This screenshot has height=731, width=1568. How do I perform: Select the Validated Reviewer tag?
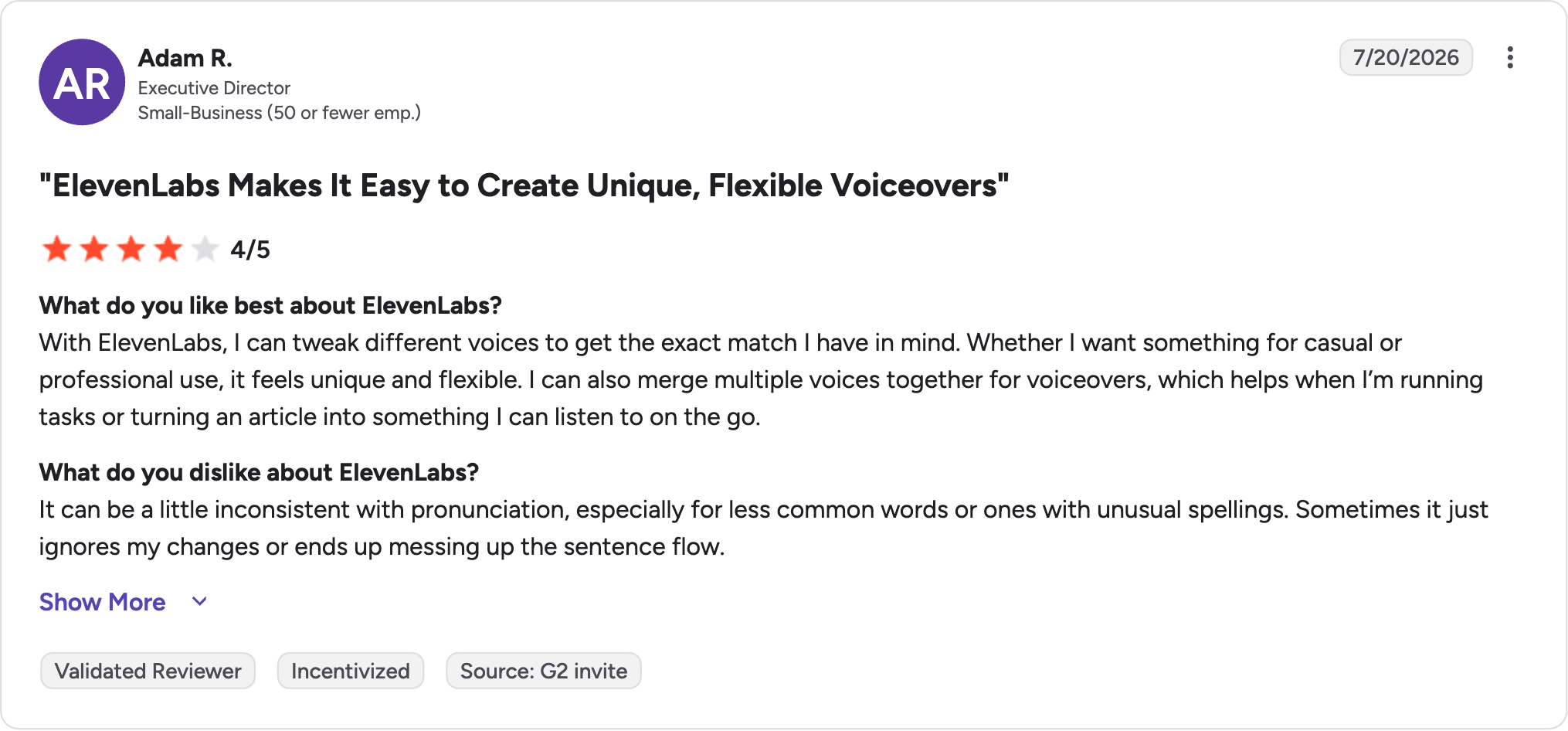[x=148, y=671]
